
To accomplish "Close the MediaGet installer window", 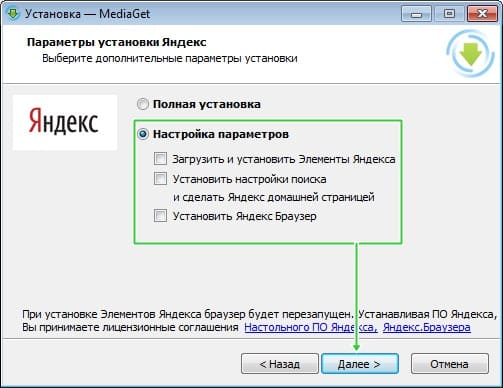I will (x=482, y=14).
